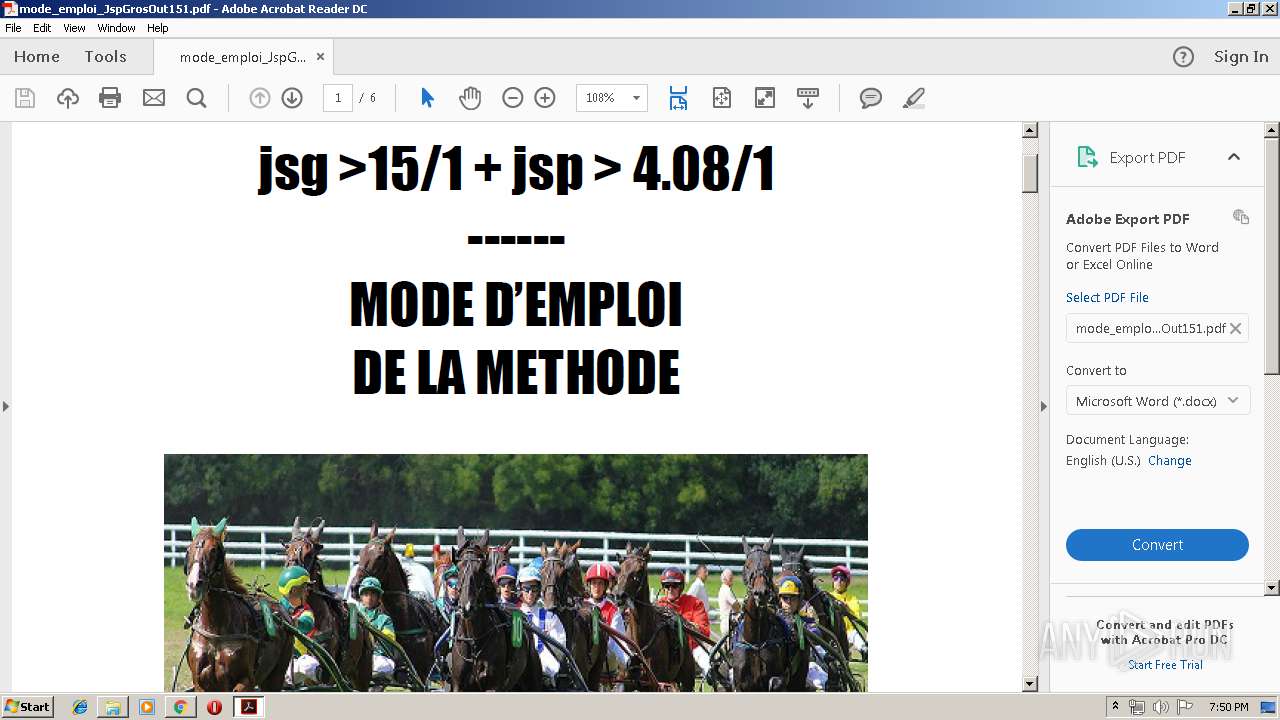Show hidden tray icons arrow
Image resolution: width=1280 pixels, height=720 pixels.
[1115, 707]
